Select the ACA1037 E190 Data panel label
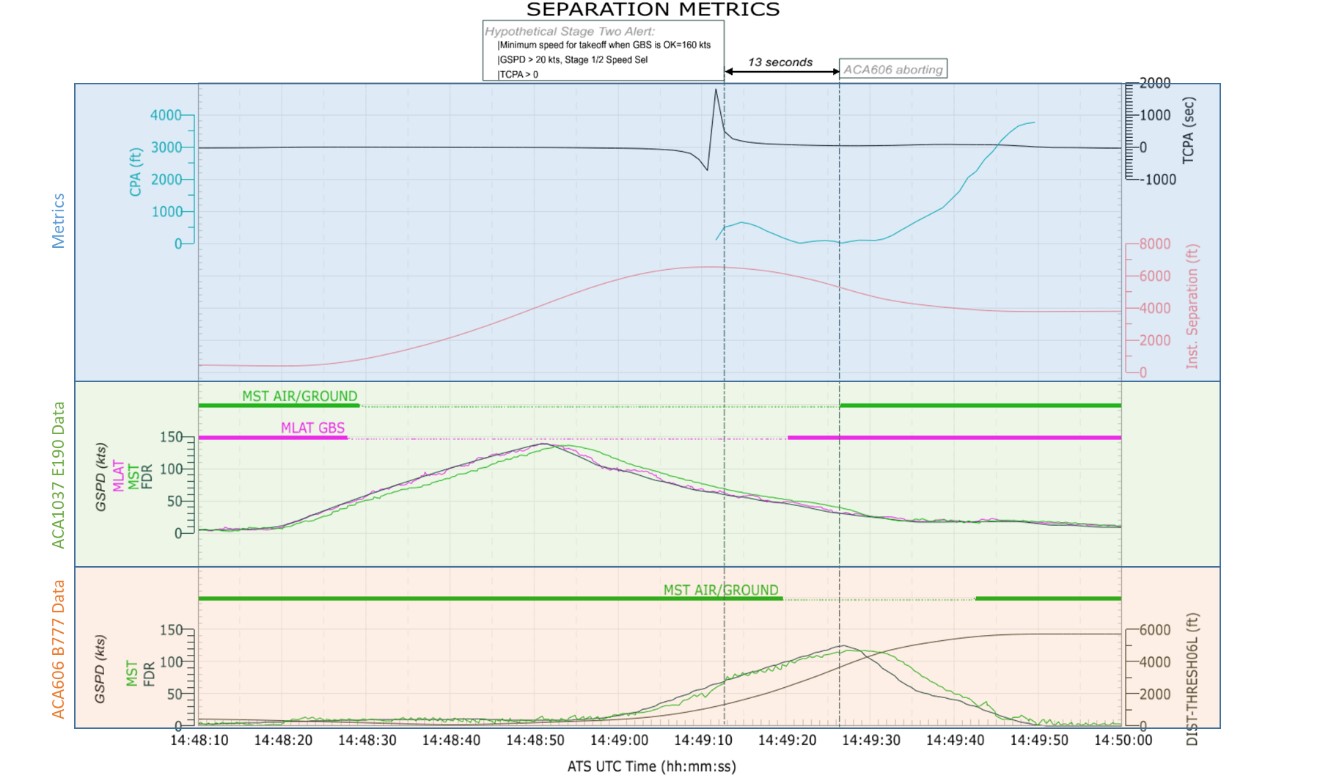 coord(58,473)
